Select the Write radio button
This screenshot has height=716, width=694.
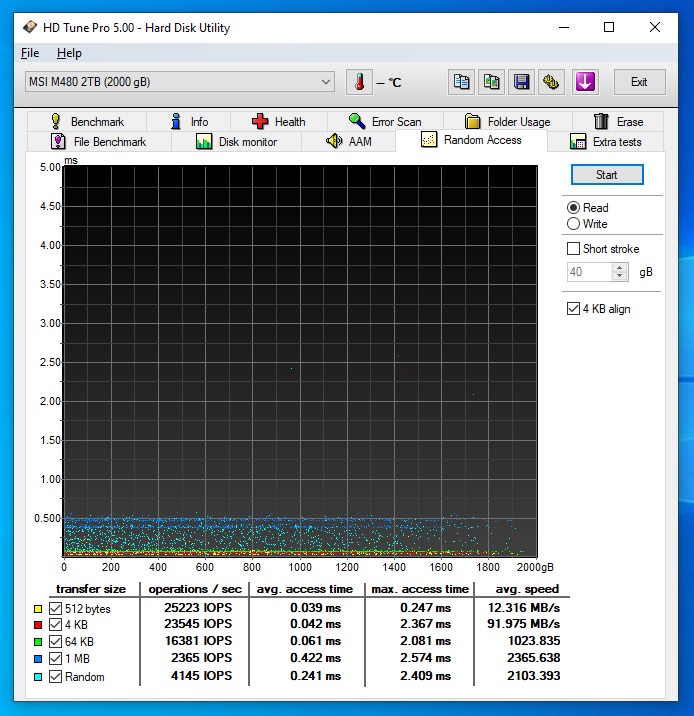pos(574,224)
